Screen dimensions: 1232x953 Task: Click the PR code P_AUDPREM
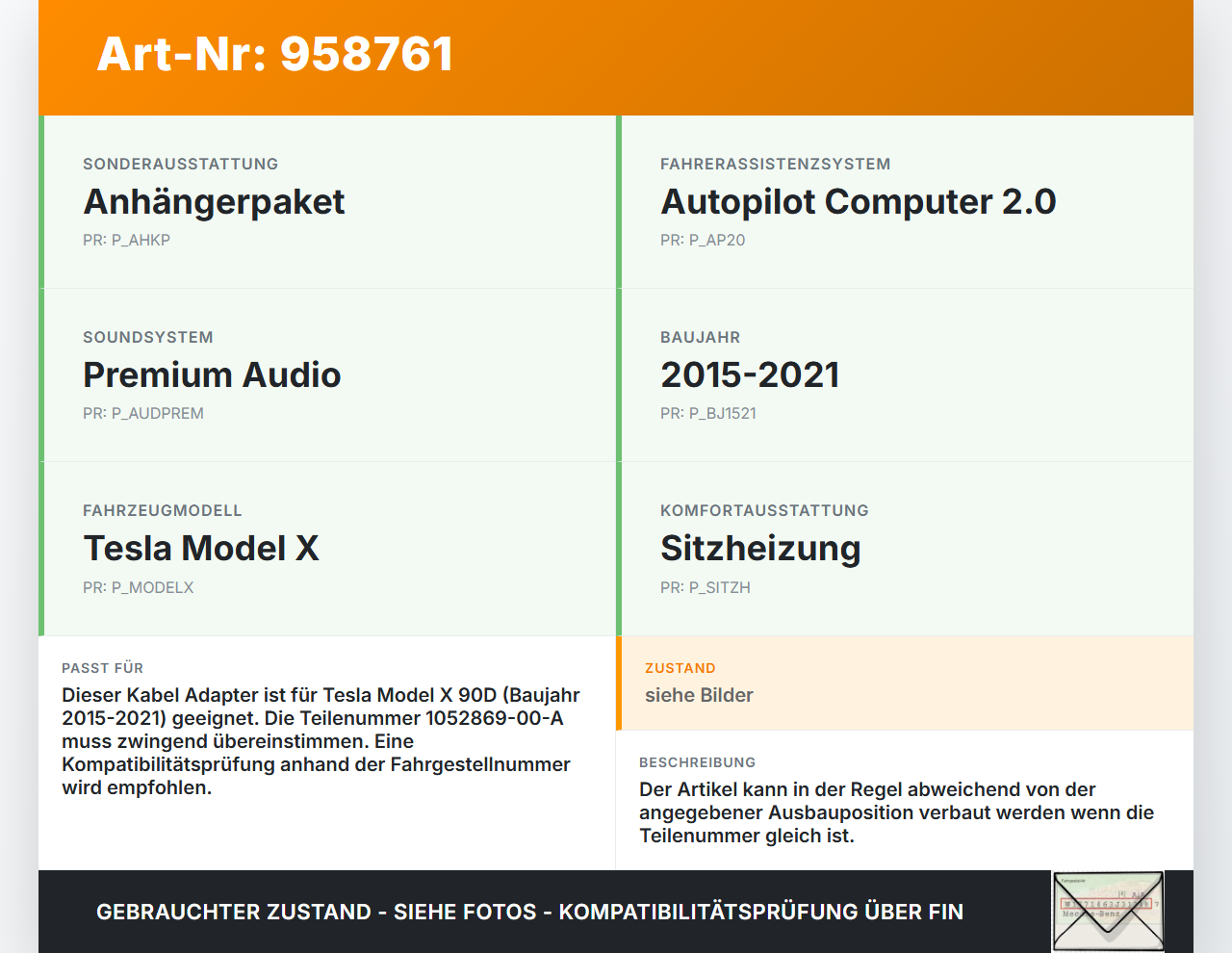[142, 413]
